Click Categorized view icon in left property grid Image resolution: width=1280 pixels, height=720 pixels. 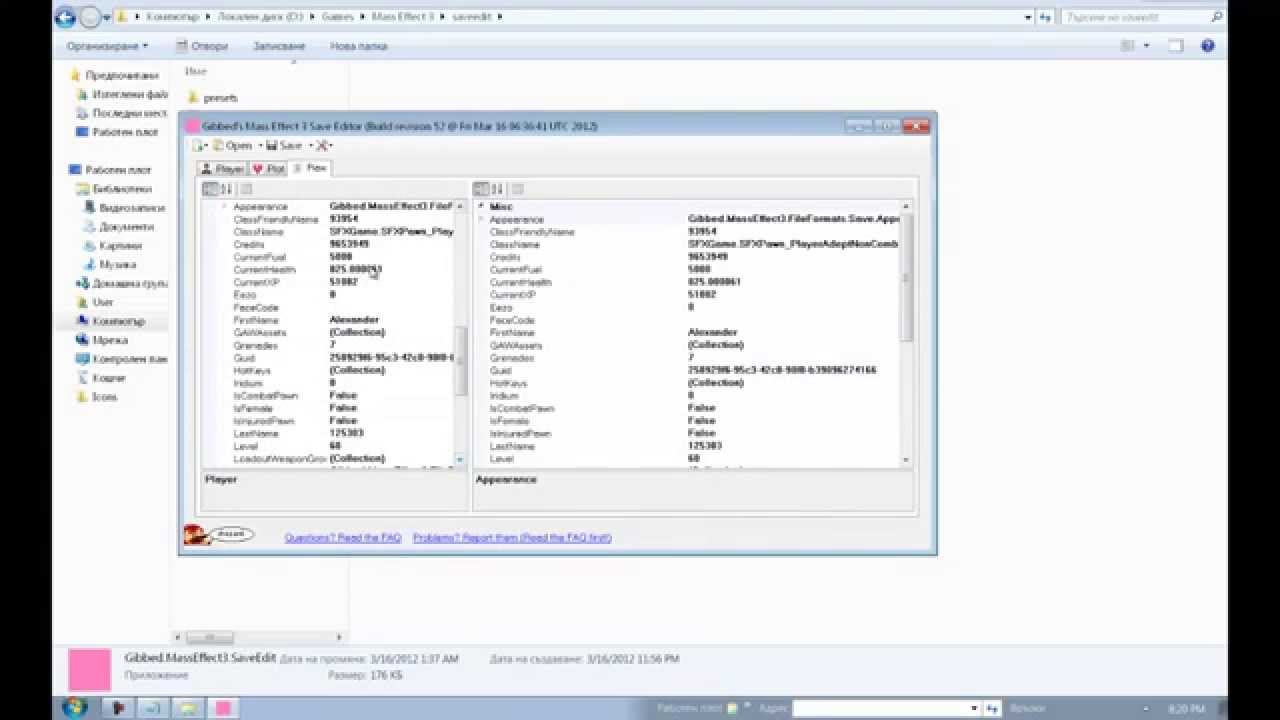coord(210,189)
